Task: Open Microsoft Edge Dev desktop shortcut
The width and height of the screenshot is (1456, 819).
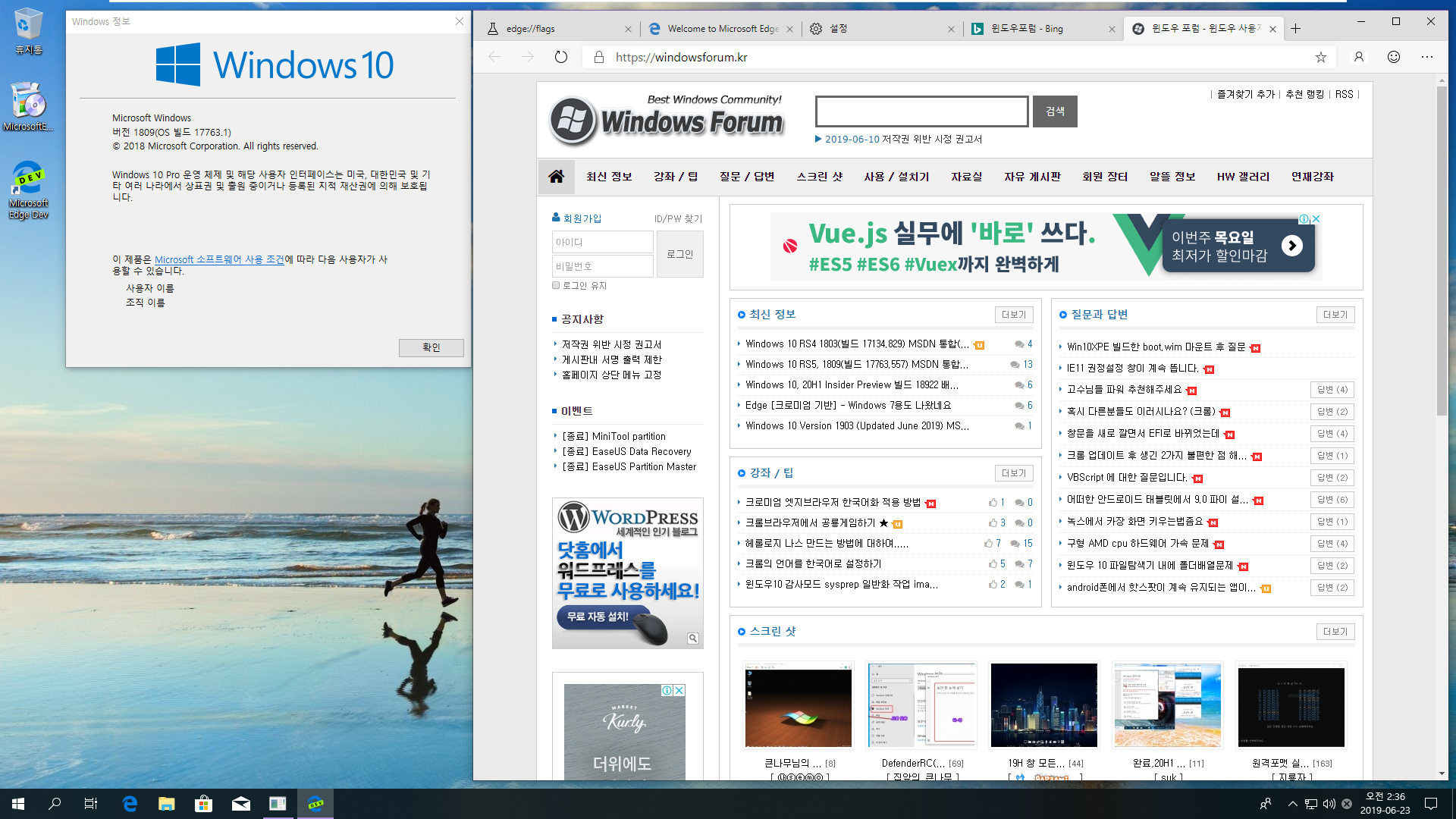Action: pyautogui.click(x=28, y=190)
